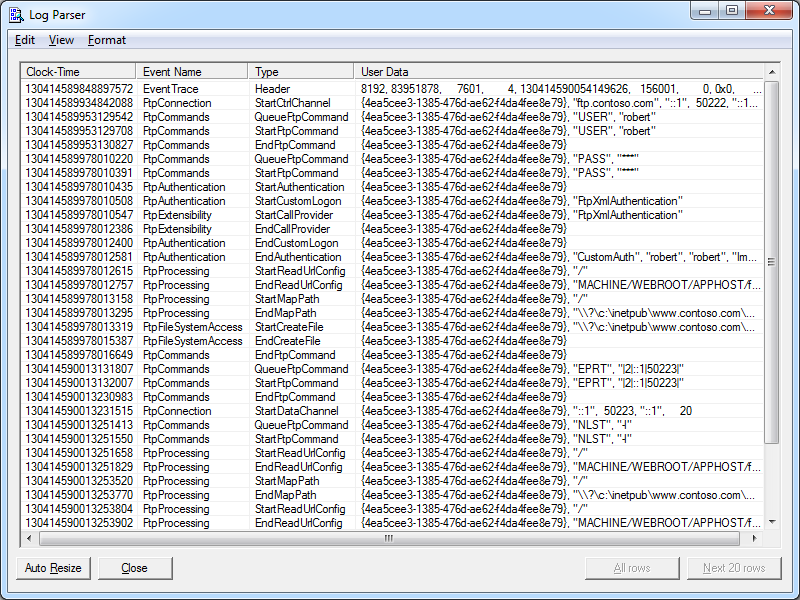Click the Auto Resize button

(x=54, y=568)
